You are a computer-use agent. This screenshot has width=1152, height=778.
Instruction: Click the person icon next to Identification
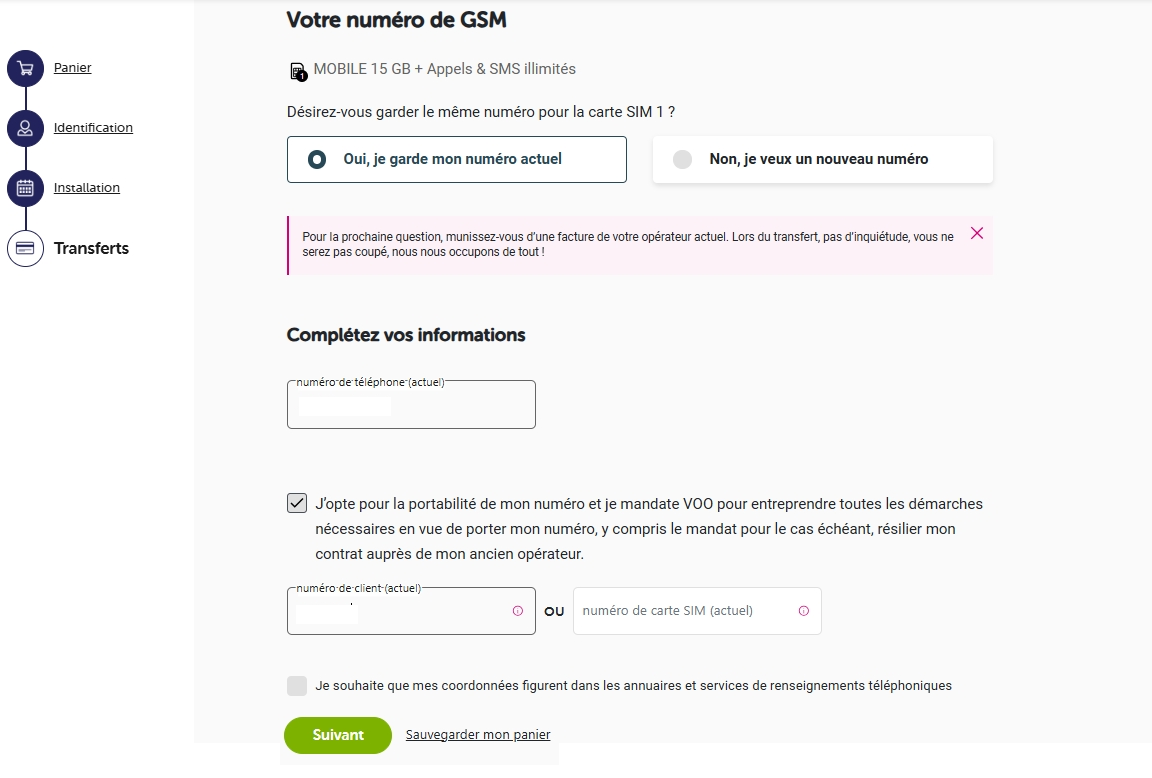(25, 127)
